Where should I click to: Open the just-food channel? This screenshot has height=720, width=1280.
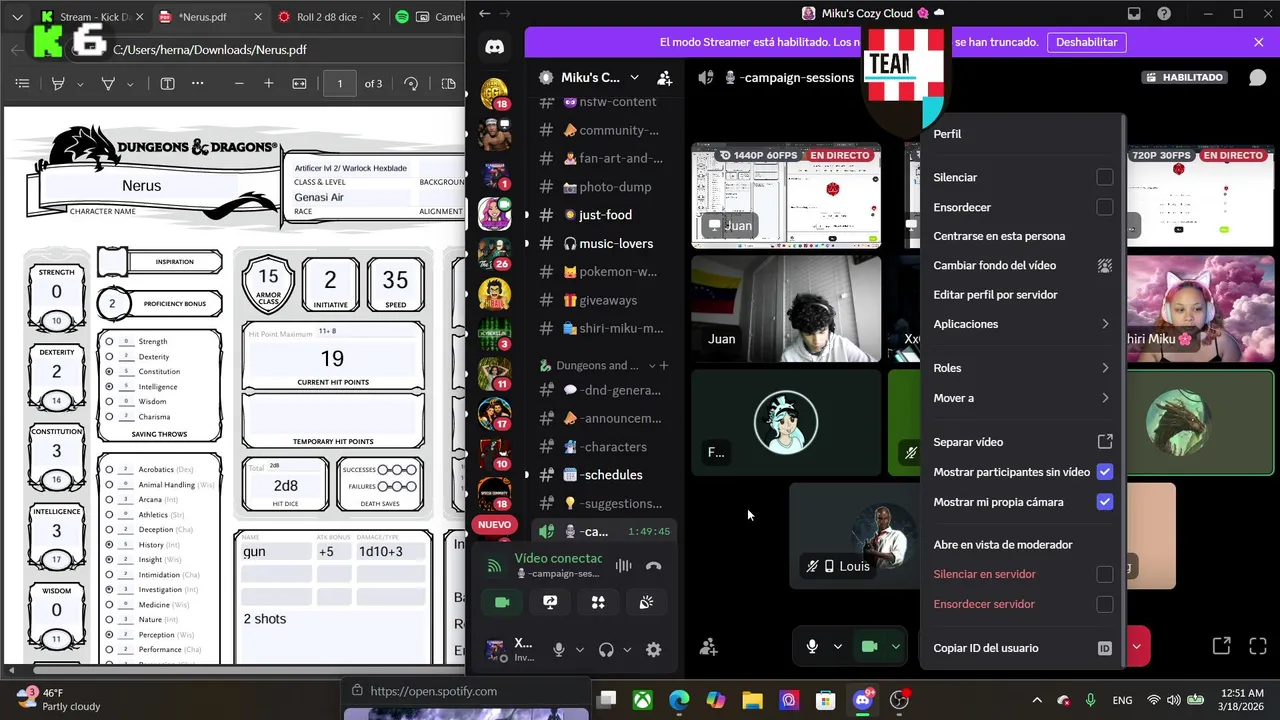point(604,215)
